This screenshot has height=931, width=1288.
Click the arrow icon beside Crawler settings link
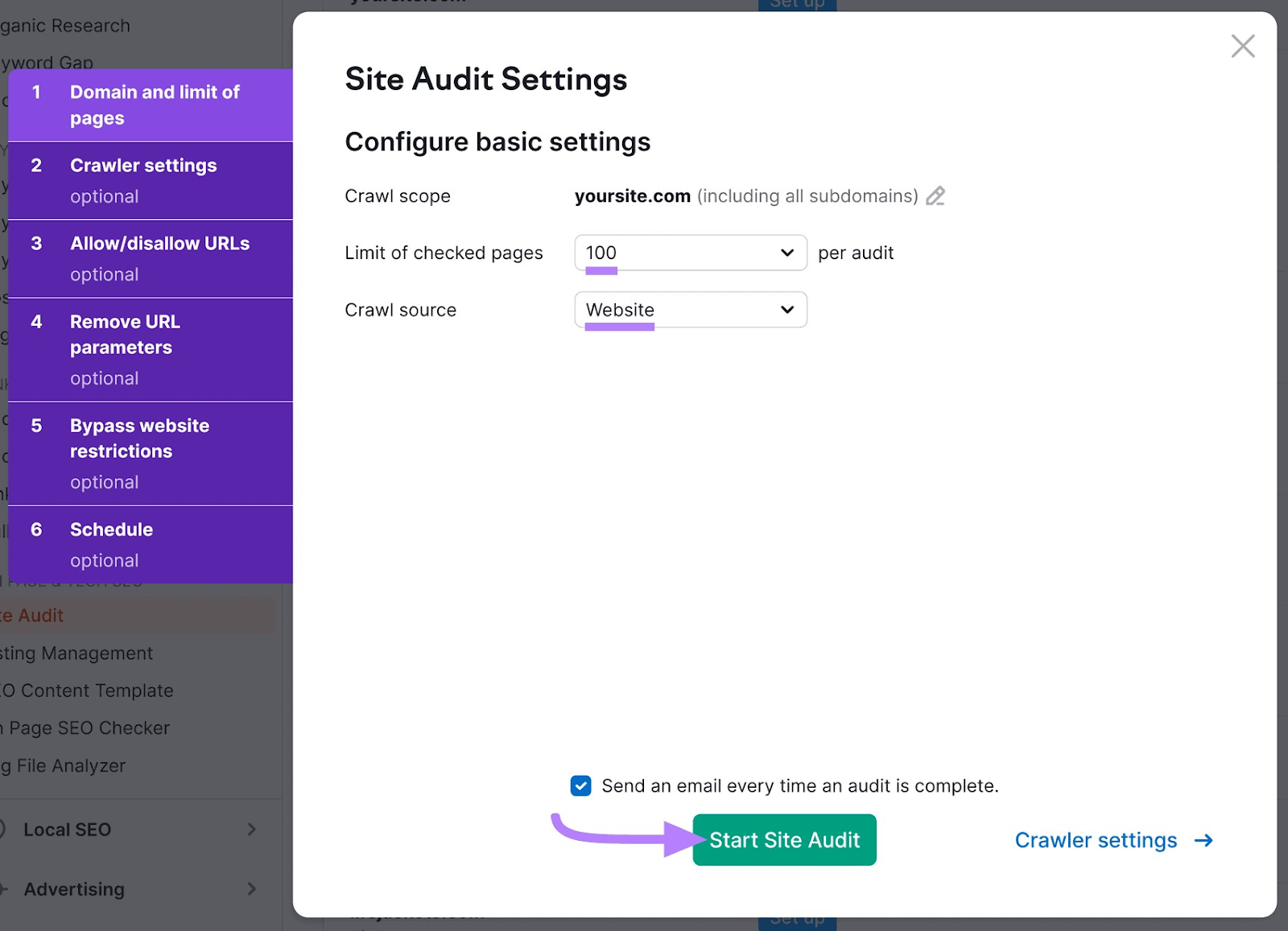(x=1204, y=840)
